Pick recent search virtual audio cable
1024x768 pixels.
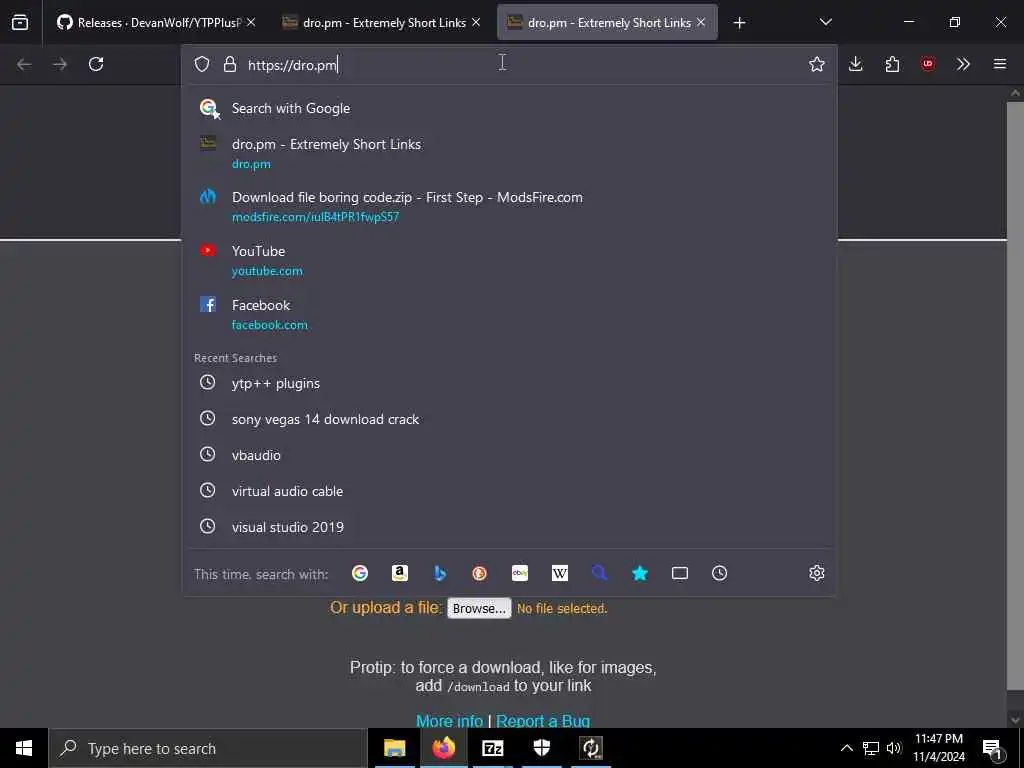pos(509,491)
